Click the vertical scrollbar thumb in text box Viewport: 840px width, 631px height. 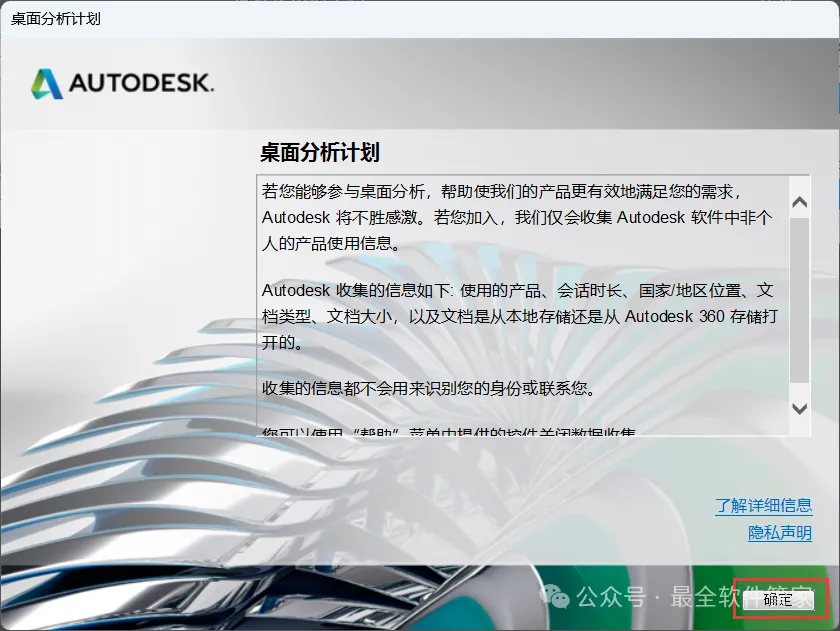click(x=800, y=300)
